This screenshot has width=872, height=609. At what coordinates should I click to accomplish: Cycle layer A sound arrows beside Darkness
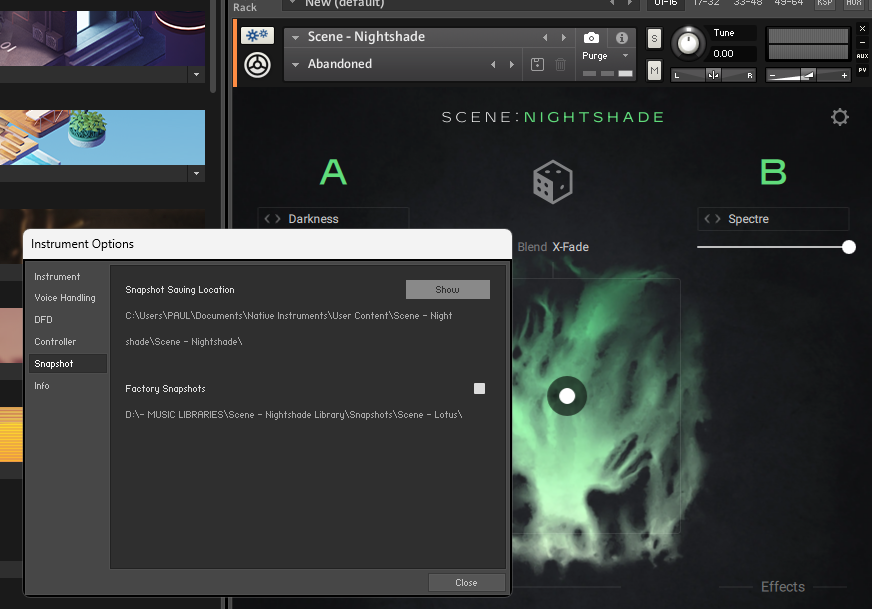[x=272, y=219]
